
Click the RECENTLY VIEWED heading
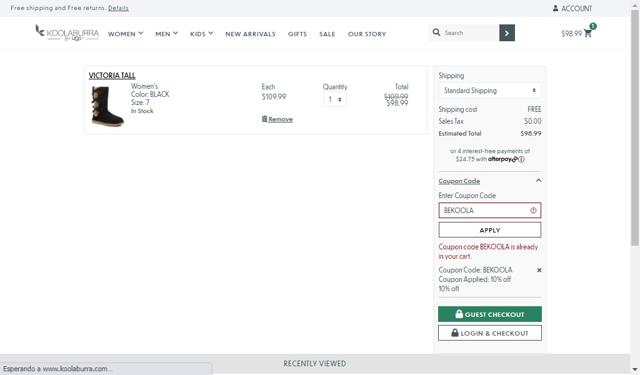coord(315,364)
